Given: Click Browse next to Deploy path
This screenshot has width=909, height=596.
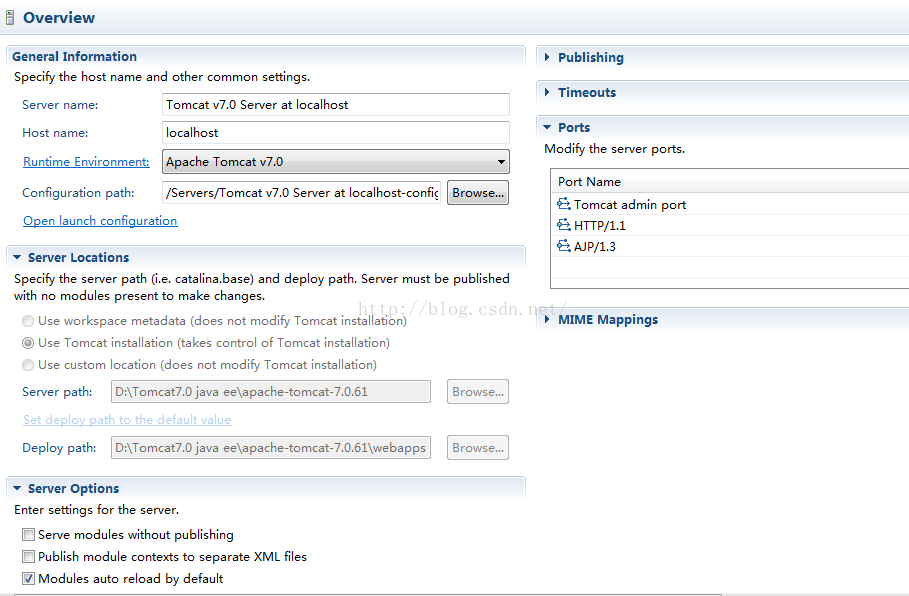Looking at the screenshot, I should 478,448.
